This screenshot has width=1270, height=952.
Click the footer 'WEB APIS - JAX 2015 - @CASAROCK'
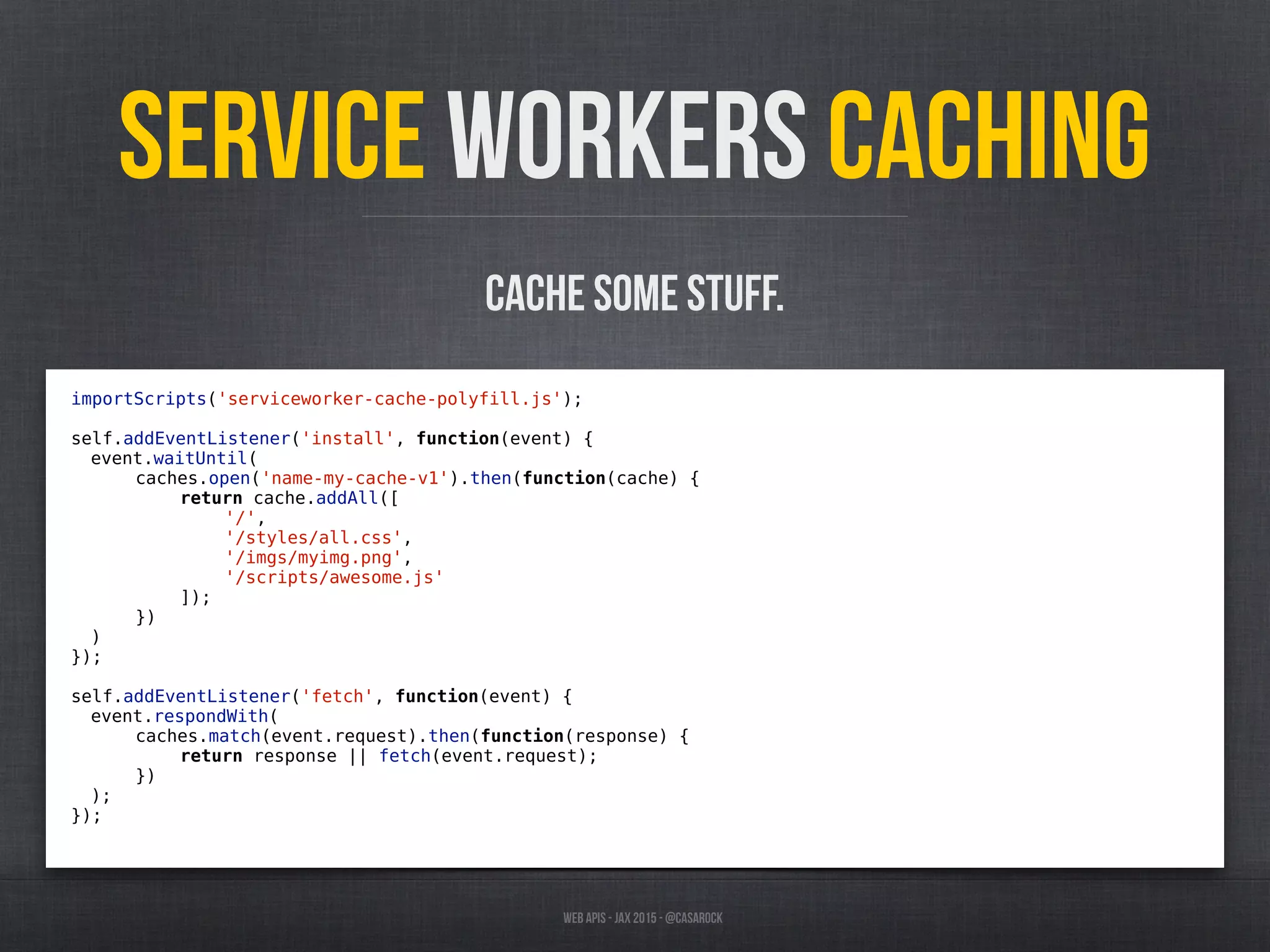coord(643,918)
